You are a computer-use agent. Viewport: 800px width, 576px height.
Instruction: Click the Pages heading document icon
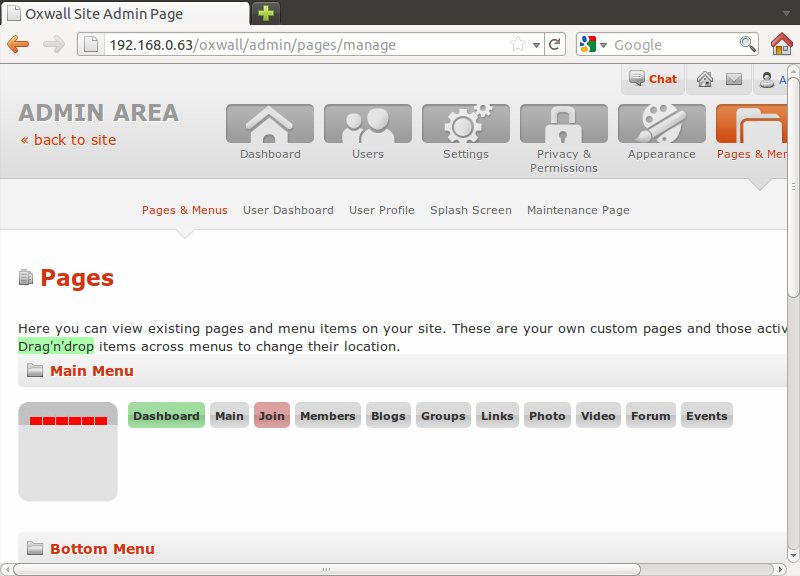click(26, 277)
